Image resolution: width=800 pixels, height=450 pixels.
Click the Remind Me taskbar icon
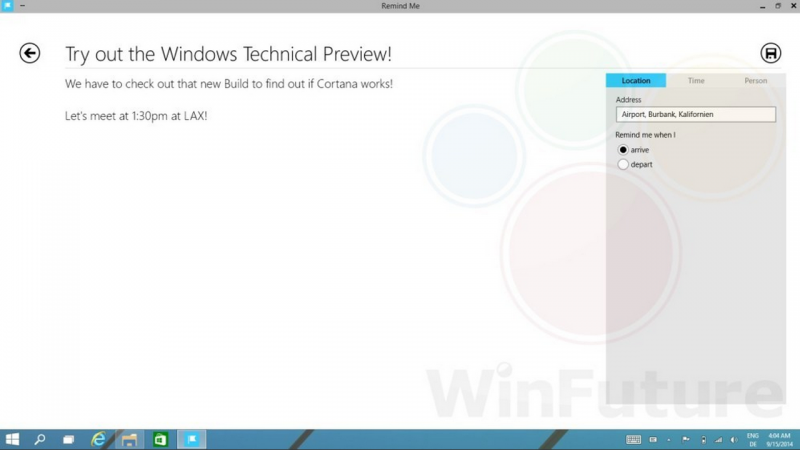pos(191,439)
